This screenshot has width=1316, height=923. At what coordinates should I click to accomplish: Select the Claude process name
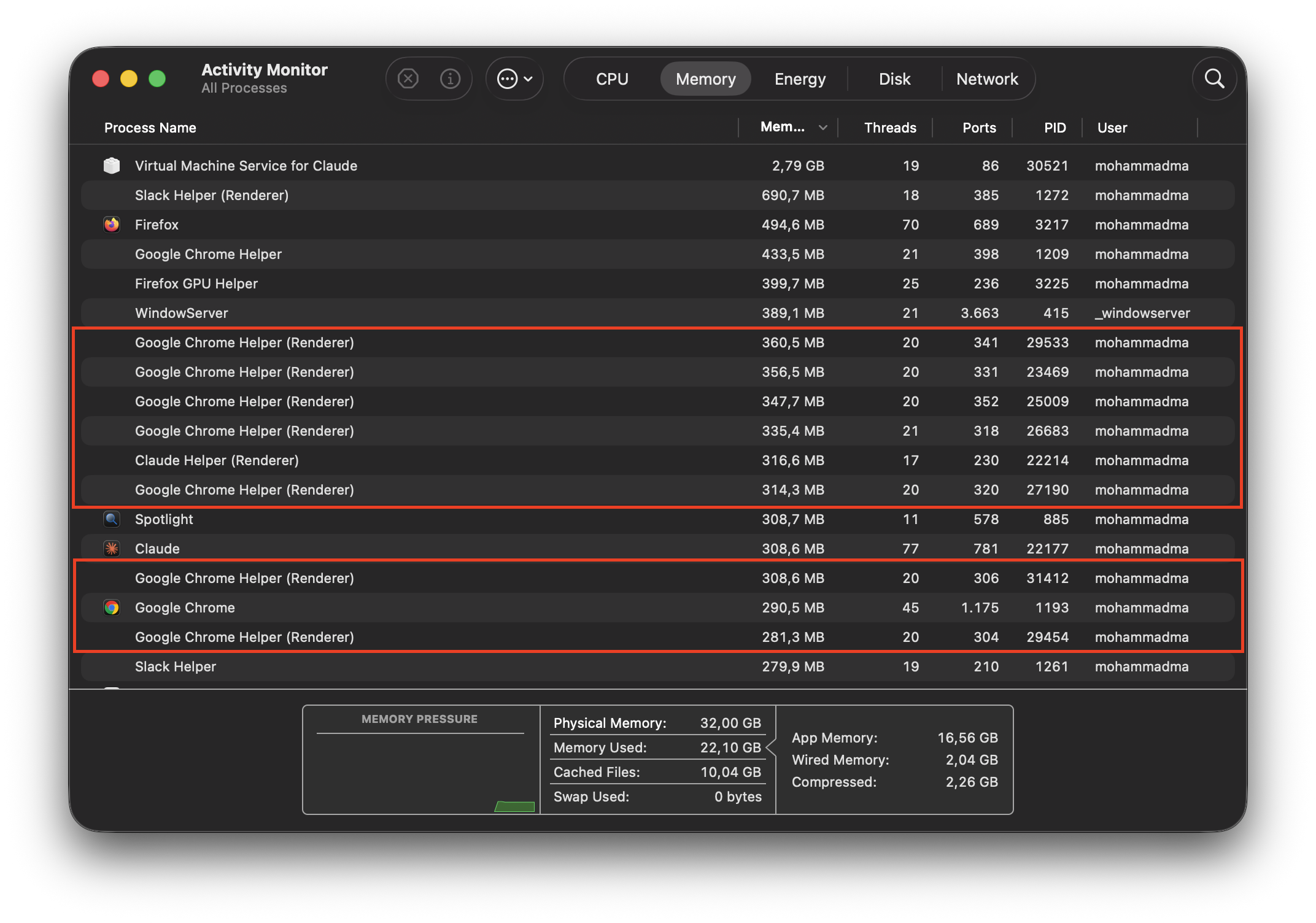point(157,549)
